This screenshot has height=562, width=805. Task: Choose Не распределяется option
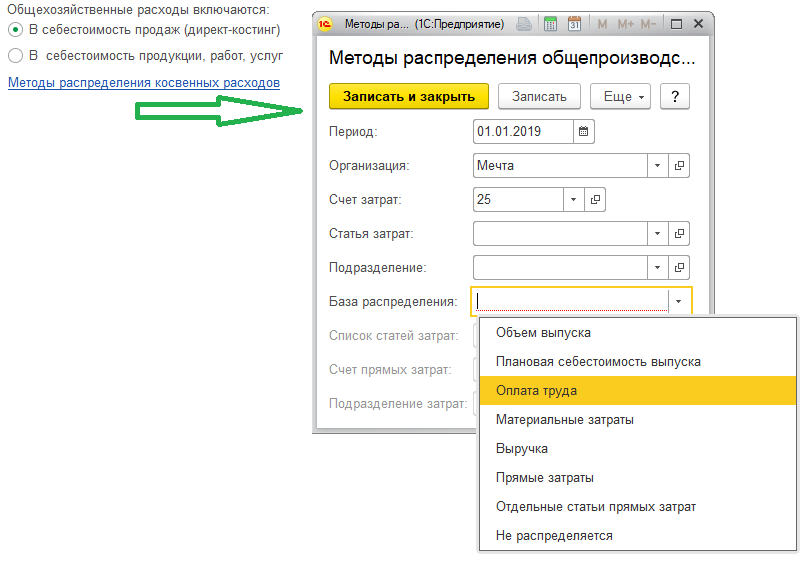click(x=638, y=536)
